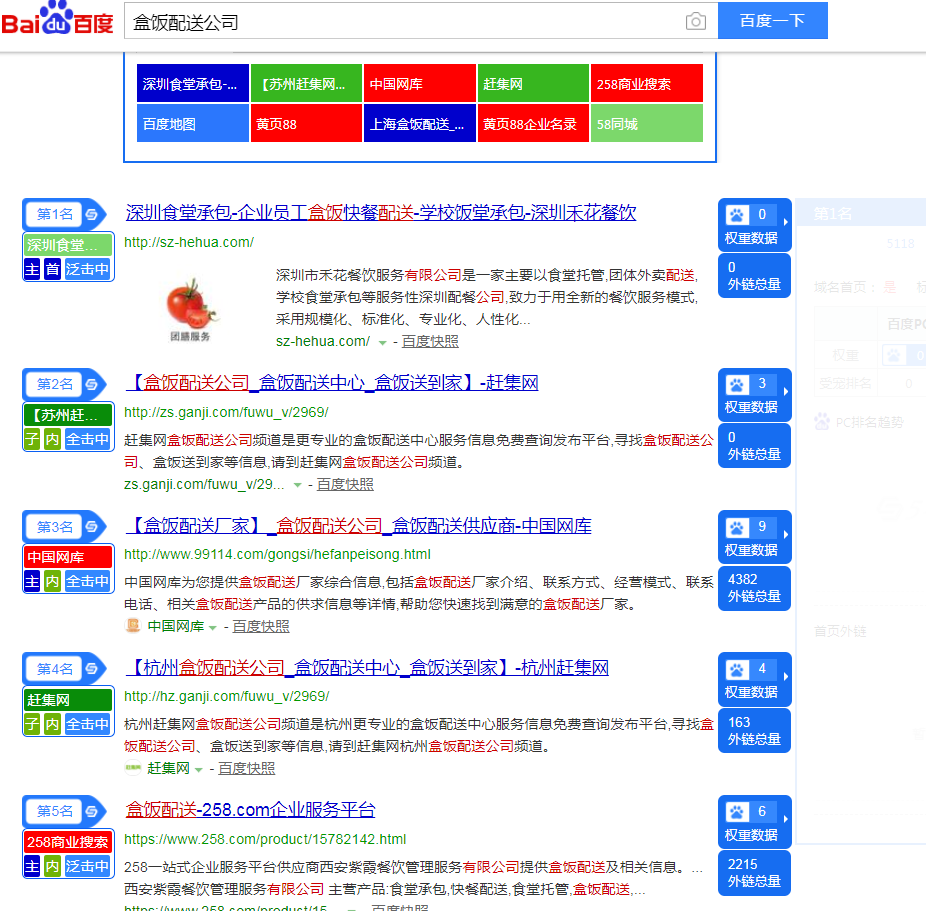Expand the arrow on the 权重数据 box showing 9
The width and height of the screenshot is (926, 911).
pyautogui.click(x=785, y=534)
